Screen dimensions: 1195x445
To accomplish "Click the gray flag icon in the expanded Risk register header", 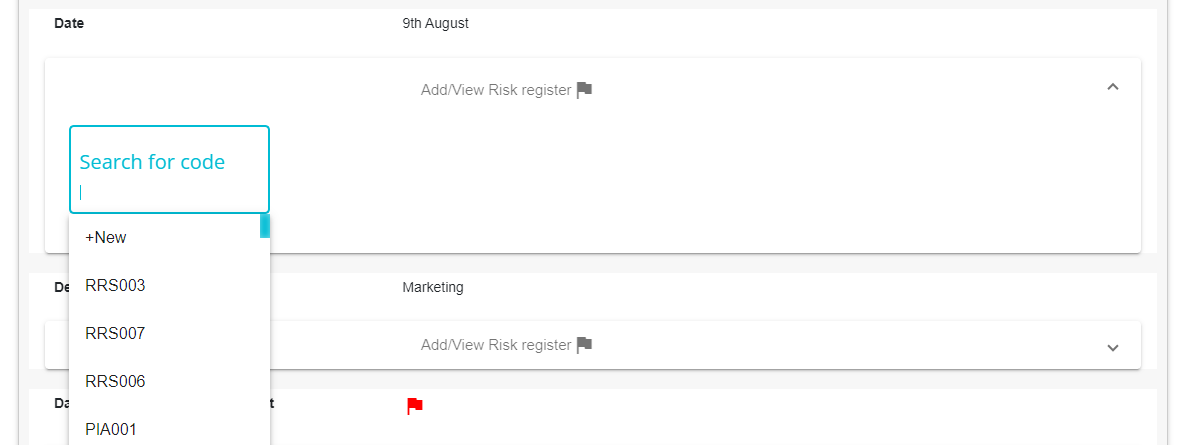I will click(x=585, y=90).
